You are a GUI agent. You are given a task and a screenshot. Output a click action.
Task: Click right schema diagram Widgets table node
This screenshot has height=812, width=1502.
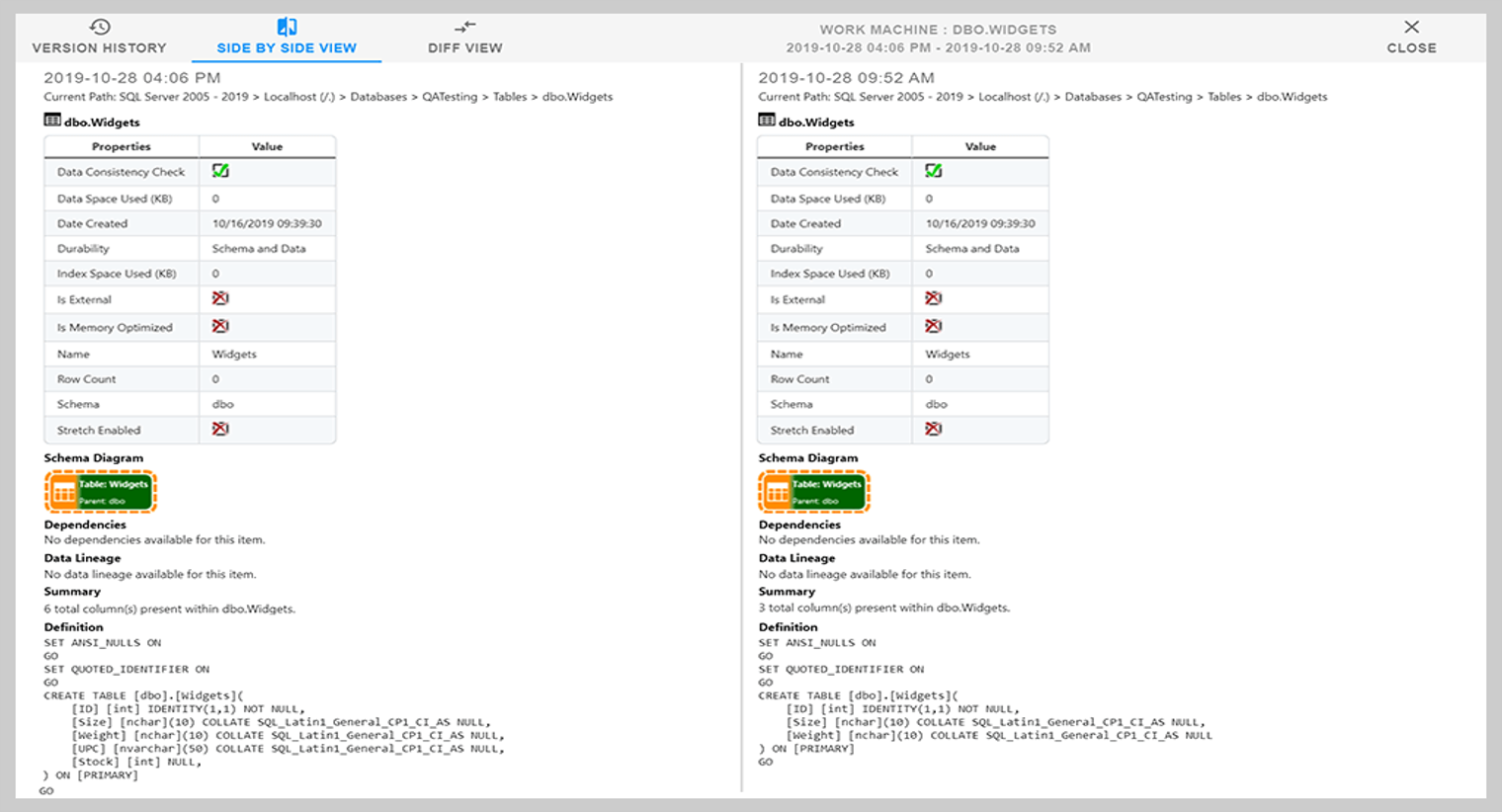[814, 491]
